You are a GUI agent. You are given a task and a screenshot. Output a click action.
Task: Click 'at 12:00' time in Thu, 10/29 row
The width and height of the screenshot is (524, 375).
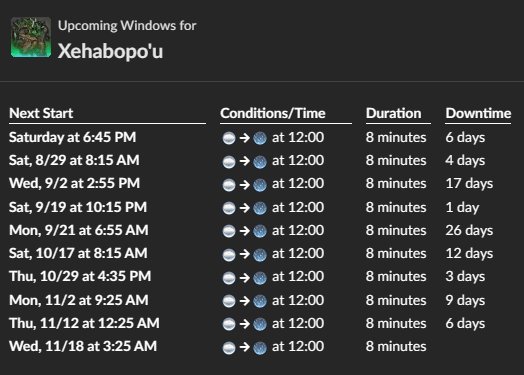(x=298, y=276)
